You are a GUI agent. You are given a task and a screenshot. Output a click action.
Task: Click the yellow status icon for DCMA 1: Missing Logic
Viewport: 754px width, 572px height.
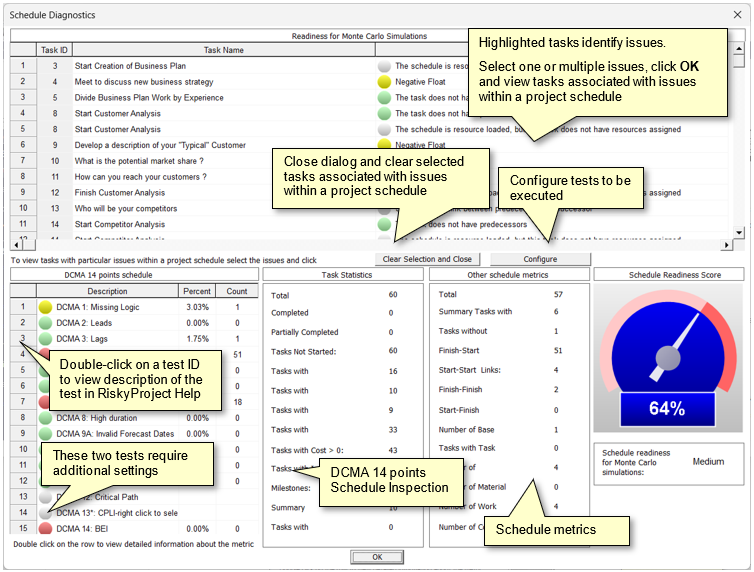click(x=45, y=307)
